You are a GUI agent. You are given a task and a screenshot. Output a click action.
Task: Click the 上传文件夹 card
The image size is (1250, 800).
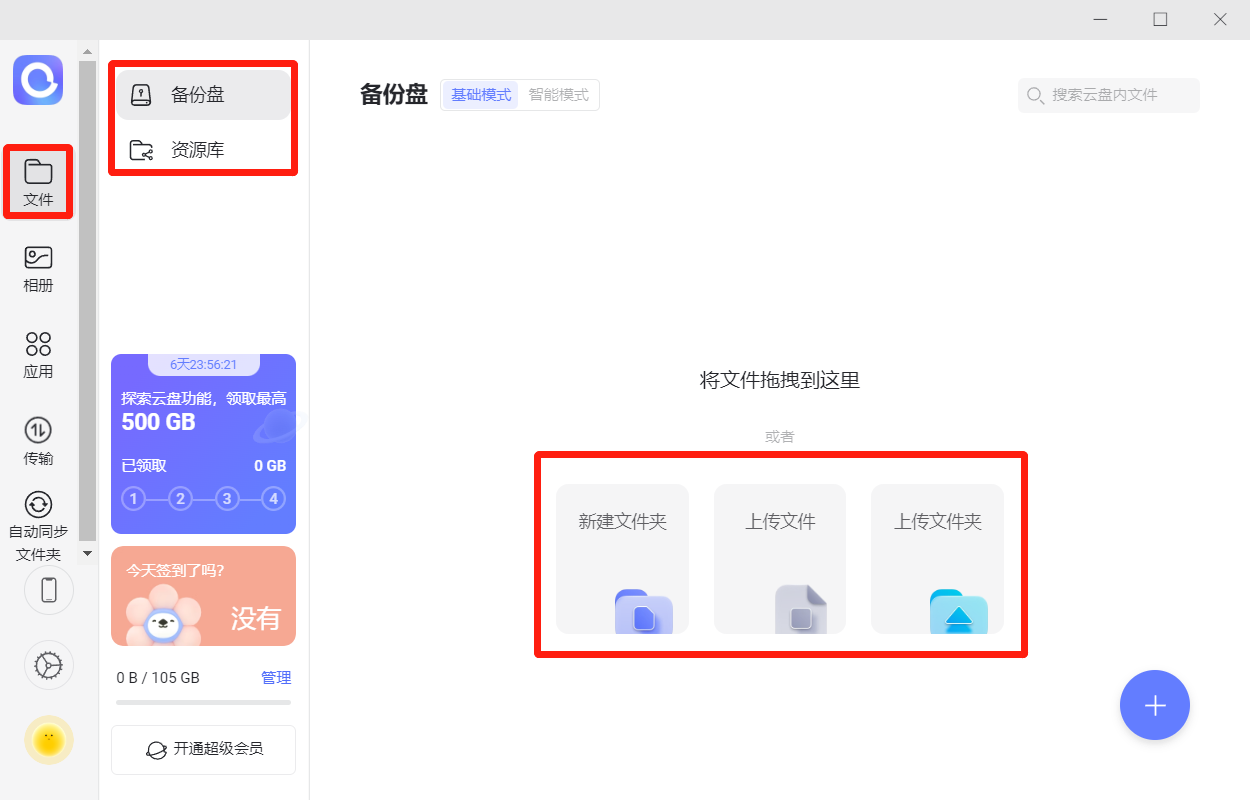(x=937, y=559)
